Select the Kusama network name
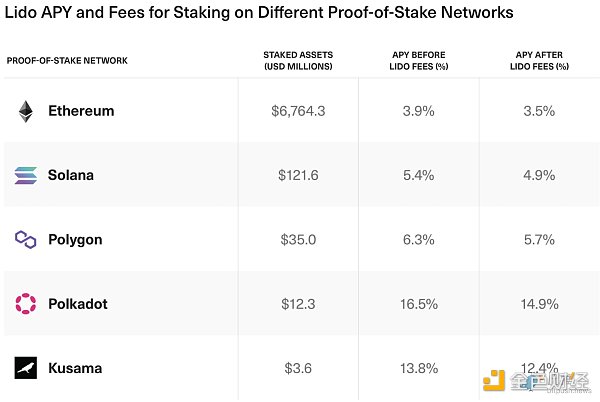Viewport: 600px width, 402px height. [75, 368]
